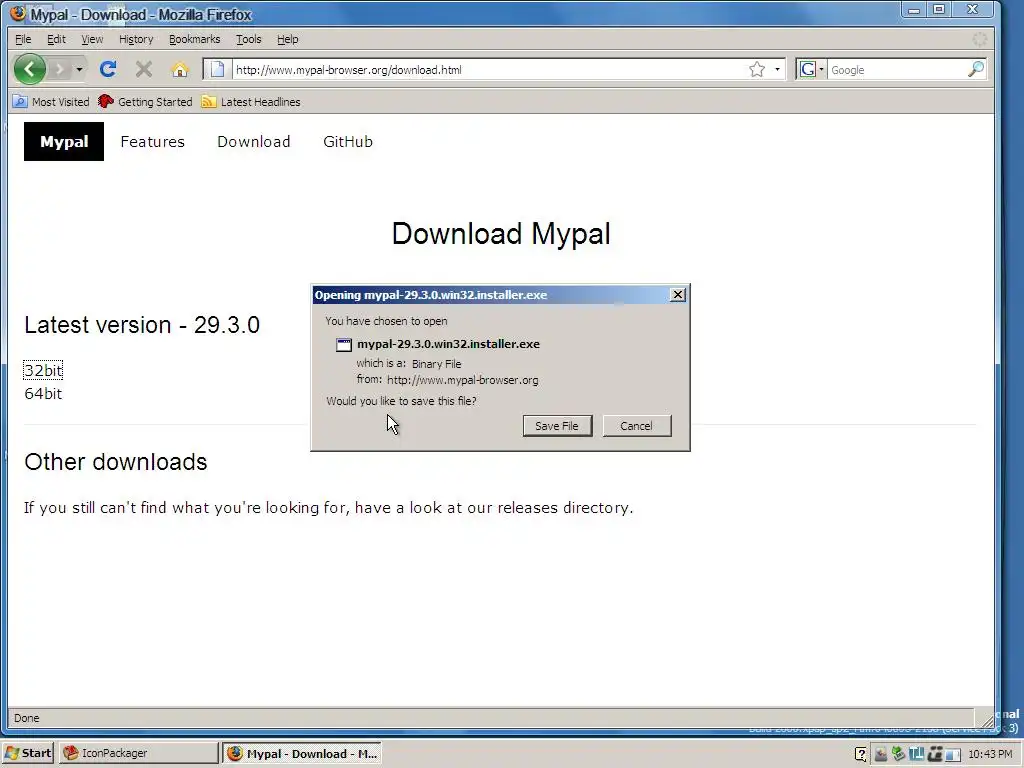Click the magnifying glass search icon
Screen dimensions: 1024x768
click(976, 69)
